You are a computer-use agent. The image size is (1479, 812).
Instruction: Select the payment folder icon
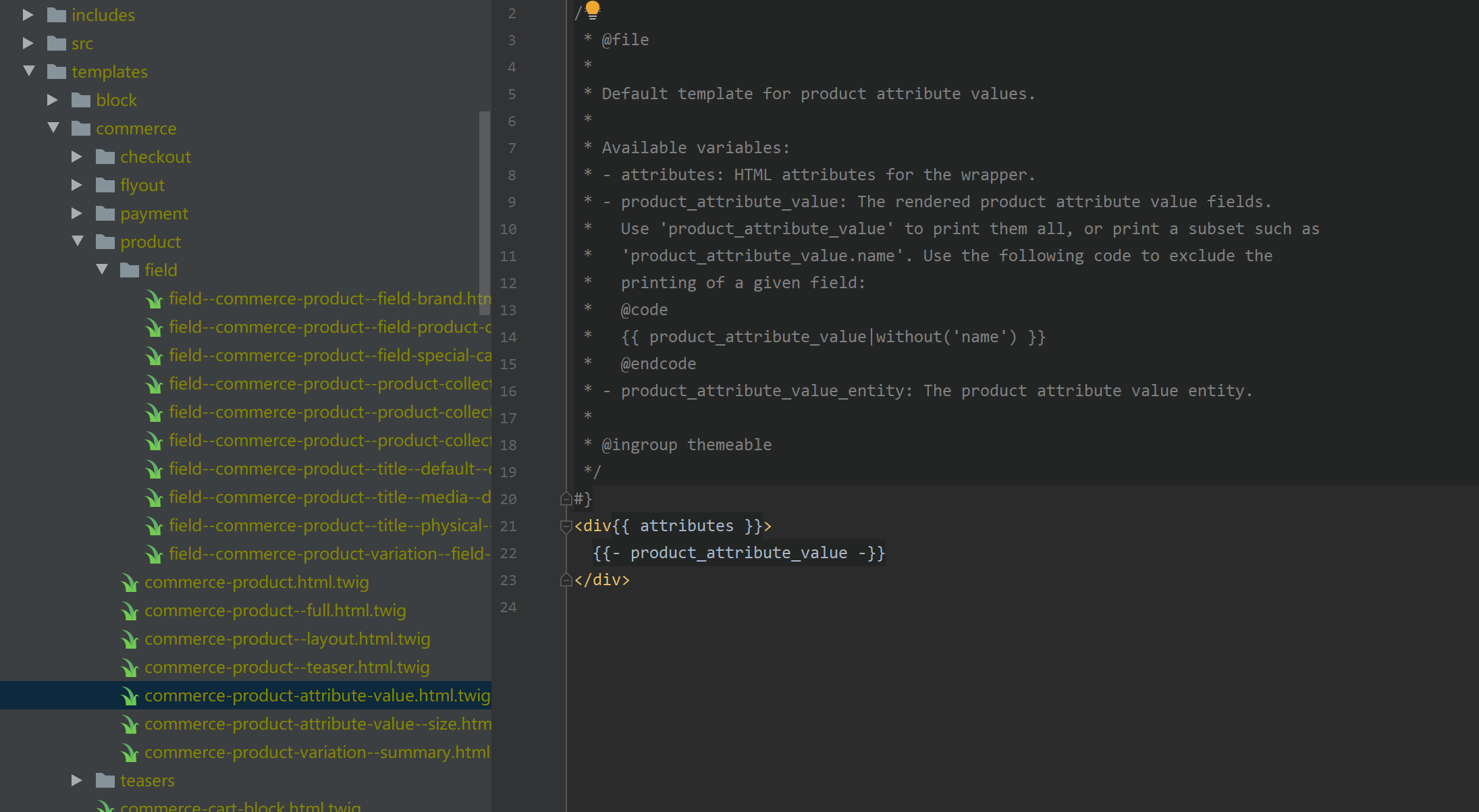(105, 213)
